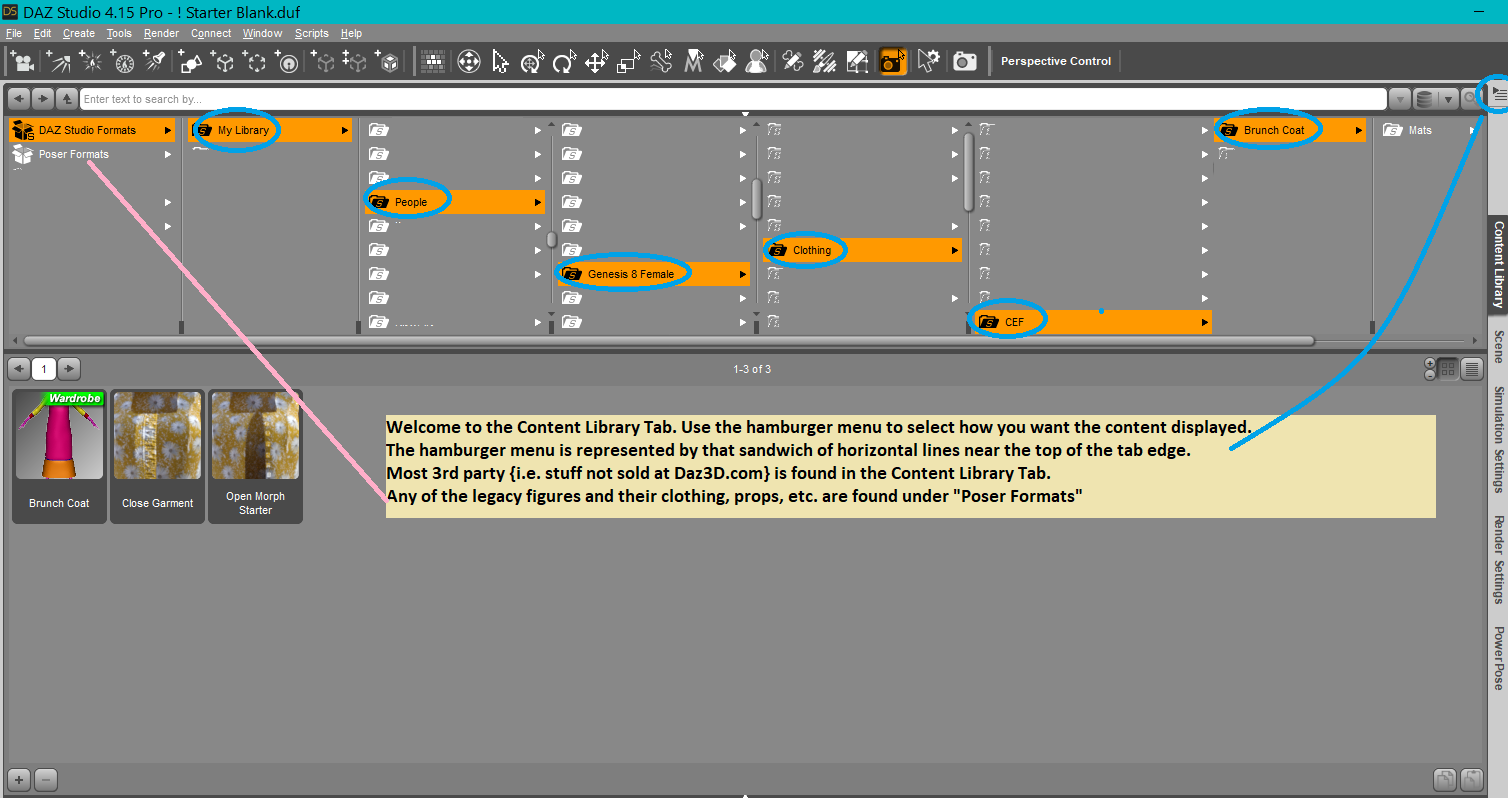Viewport: 1508px width, 798px height.
Task: Create a new point light
Action: coord(91,61)
